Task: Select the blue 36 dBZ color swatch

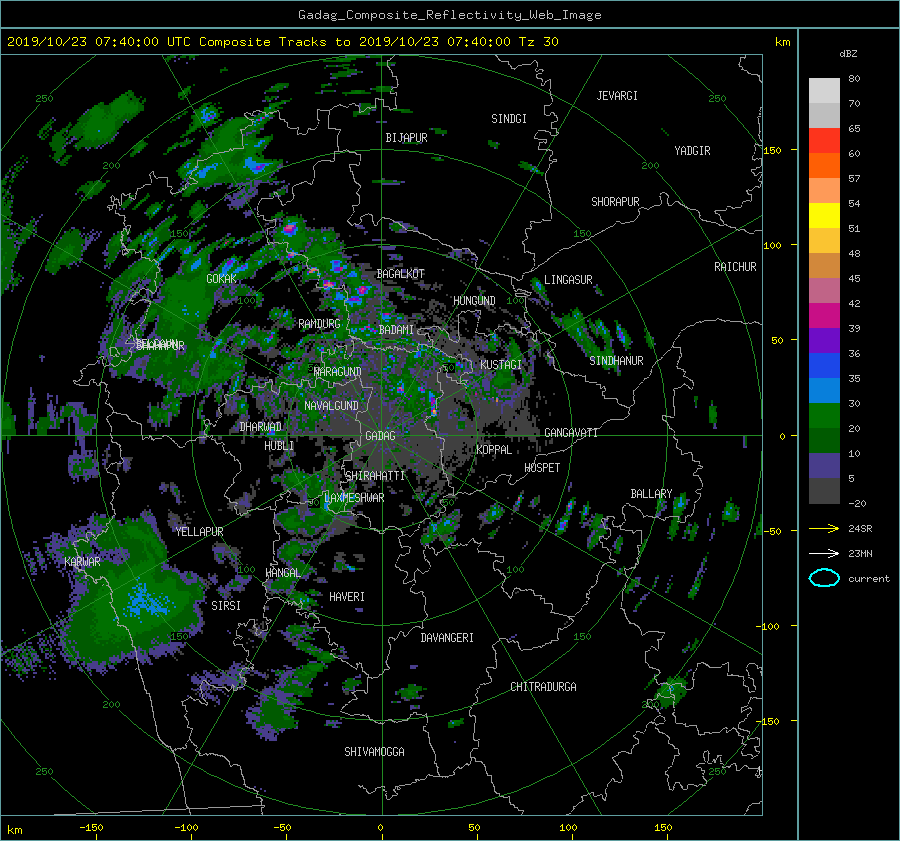Action: 824,365
